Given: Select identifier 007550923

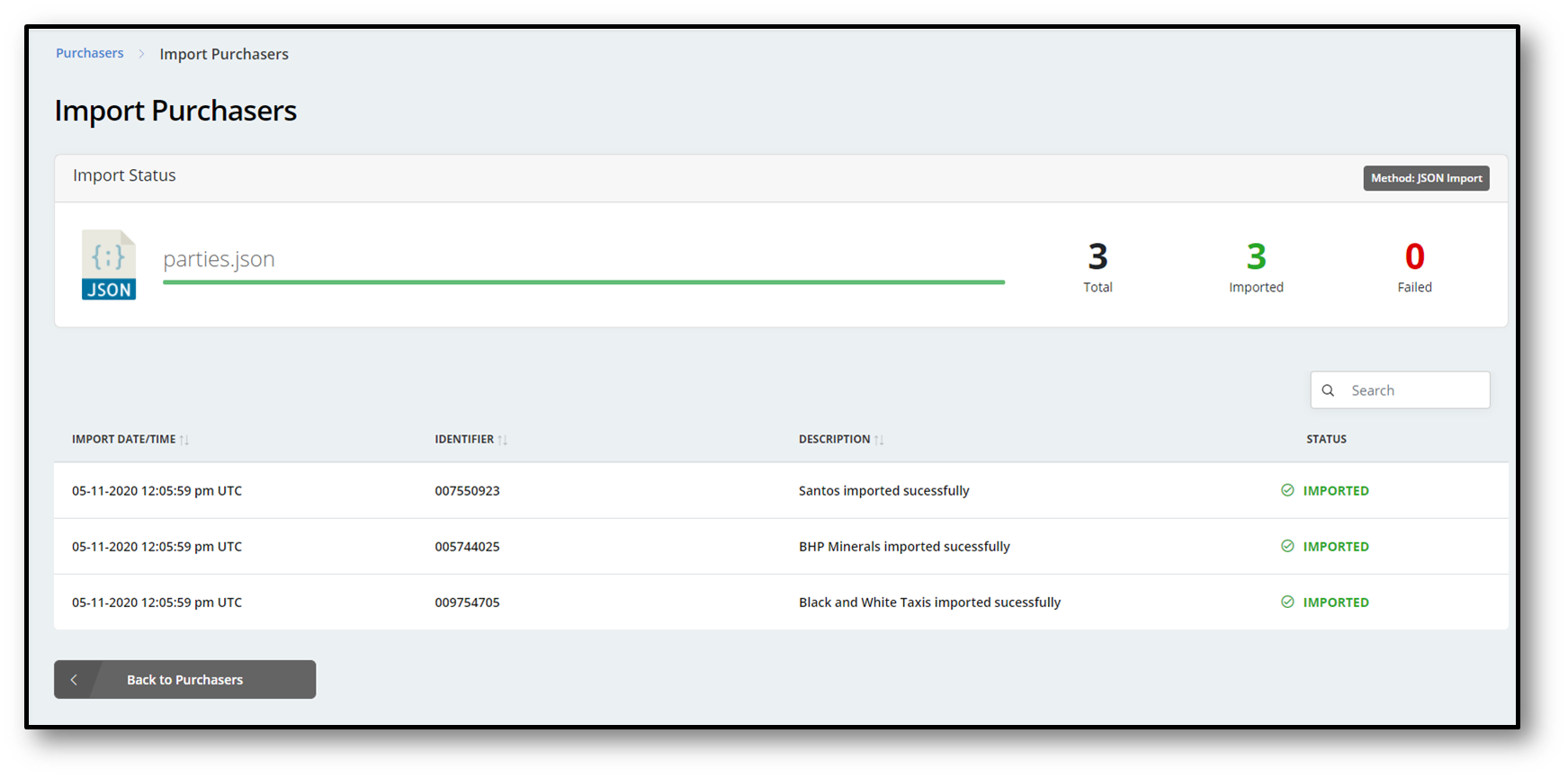Looking at the screenshot, I should [467, 490].
